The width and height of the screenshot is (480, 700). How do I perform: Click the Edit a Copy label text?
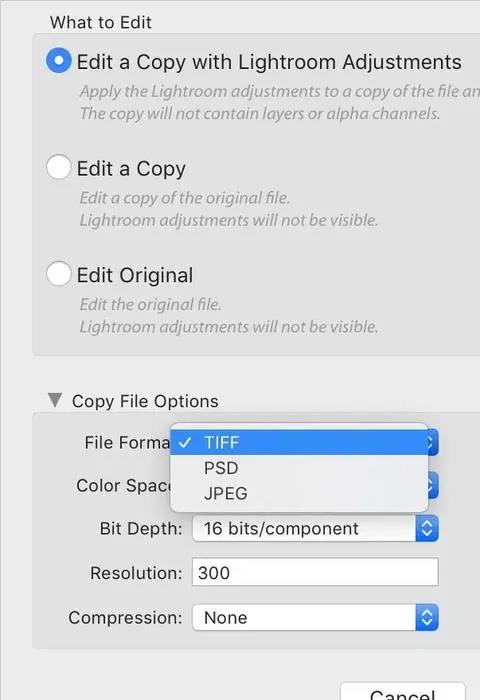point(131,169)
